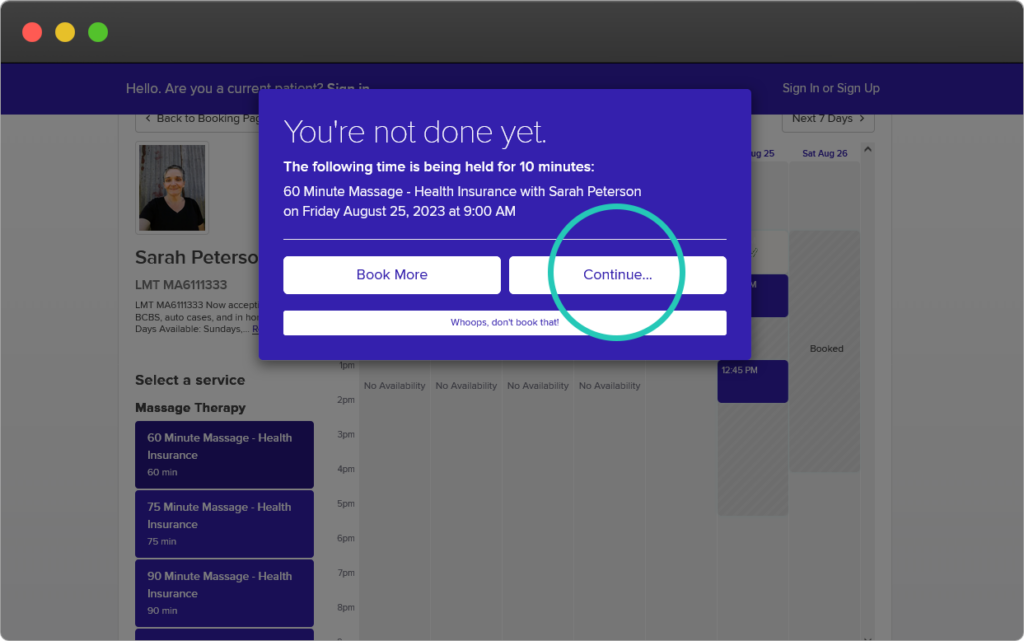This screenshot has height=641, width=1024.
Task: Click the "Booked" label in Saturday's column
Action: point(826,349)
